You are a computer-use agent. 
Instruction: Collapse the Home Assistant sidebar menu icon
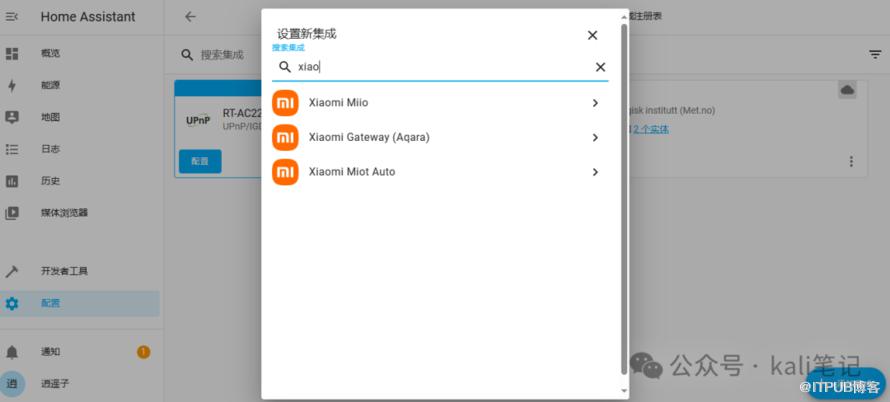point(12,17)
